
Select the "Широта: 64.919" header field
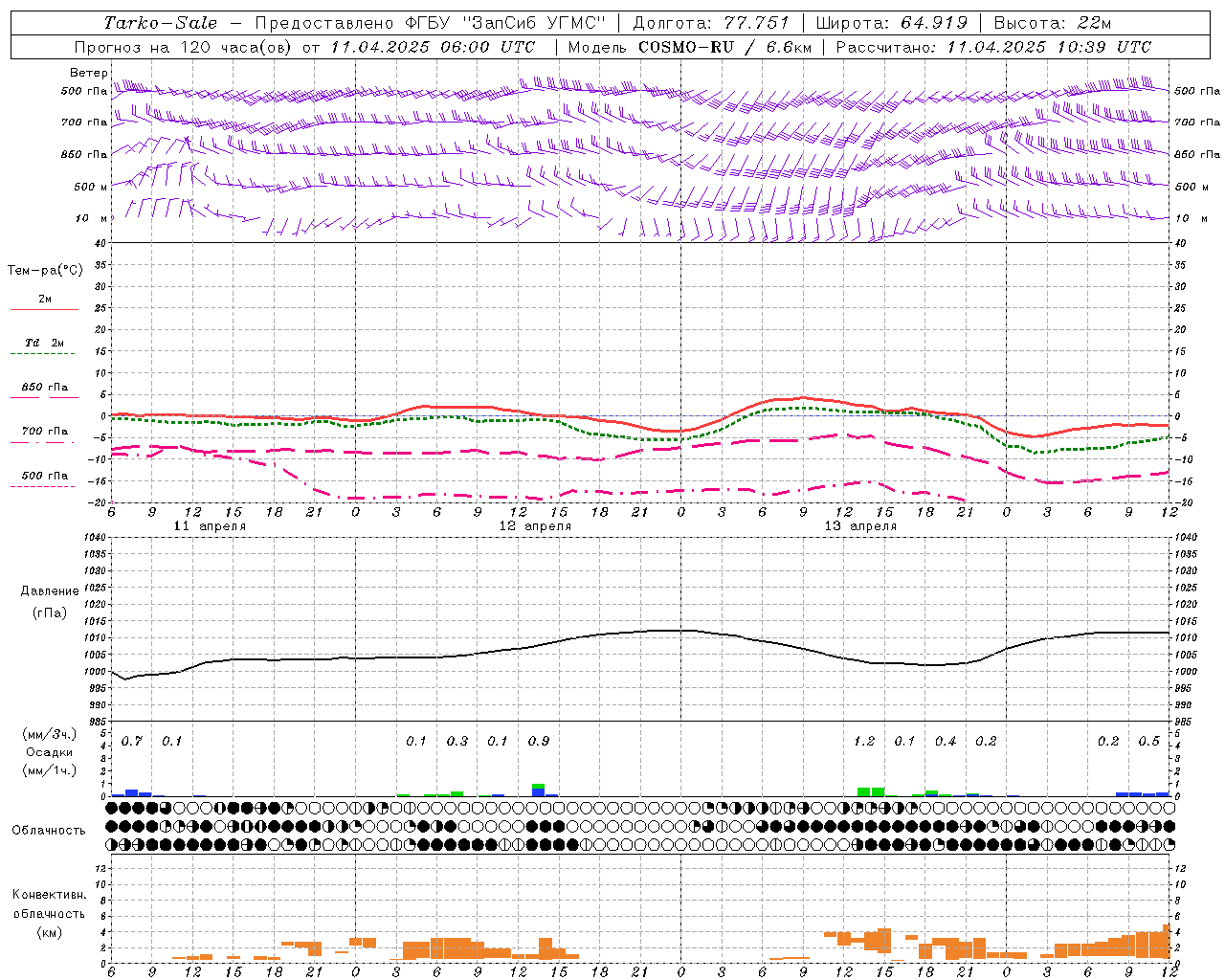click(892, 23)
